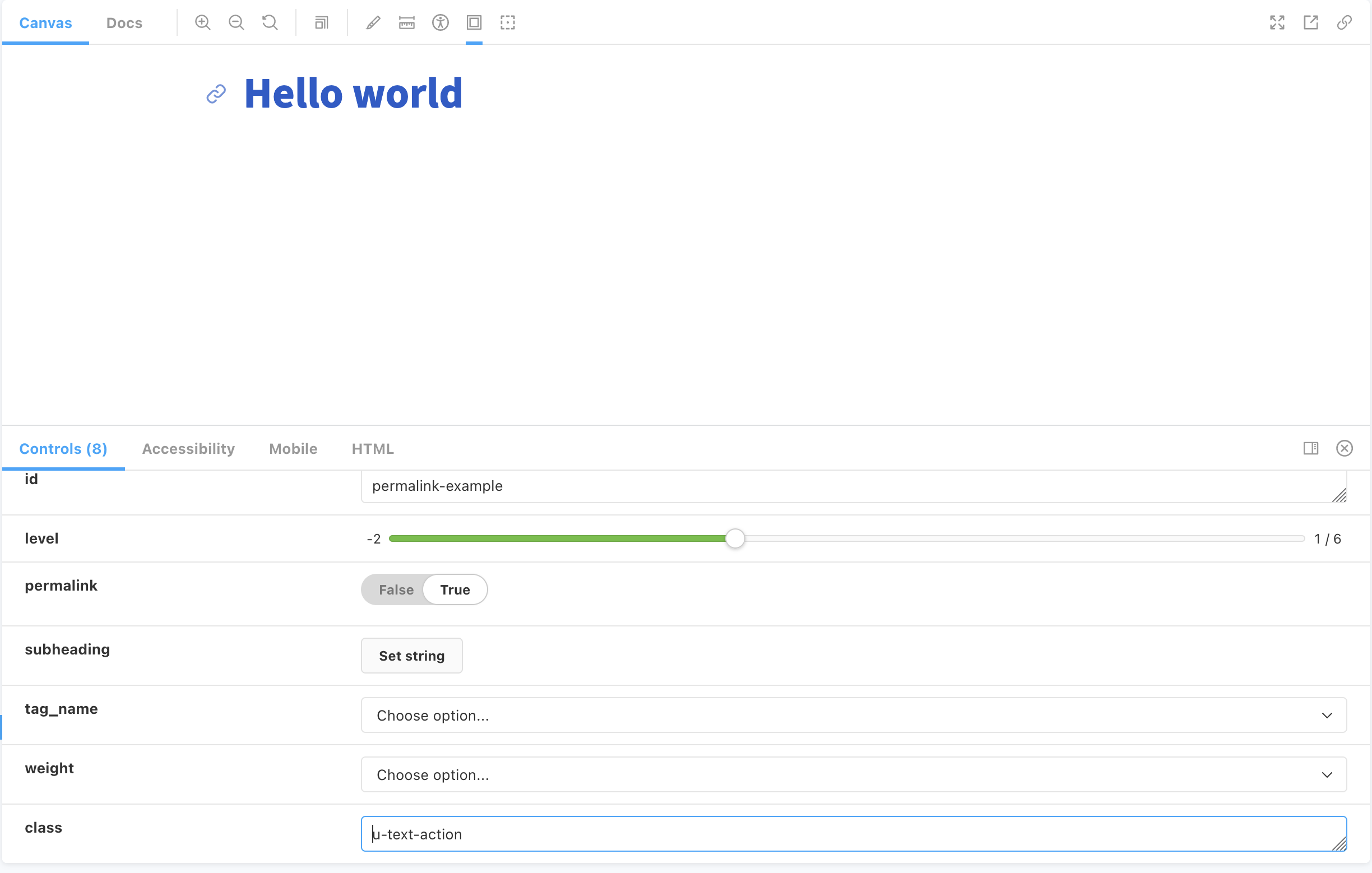The height and width of the screenshot is (873, 1372).
Task: Click the level slider handle
Action: pos(735,538)
